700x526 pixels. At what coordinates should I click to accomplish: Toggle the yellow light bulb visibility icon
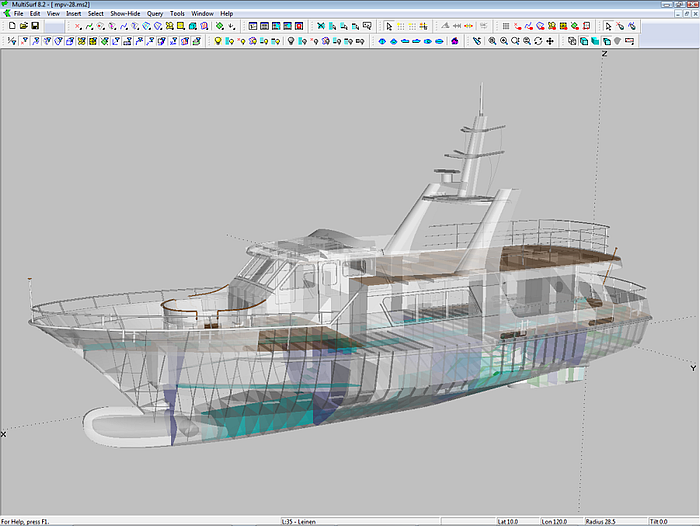218,41
